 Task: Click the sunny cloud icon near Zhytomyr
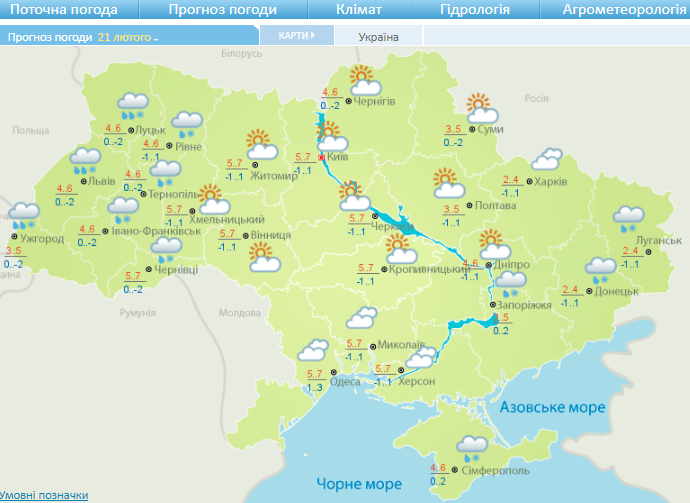tap(259, 143)
